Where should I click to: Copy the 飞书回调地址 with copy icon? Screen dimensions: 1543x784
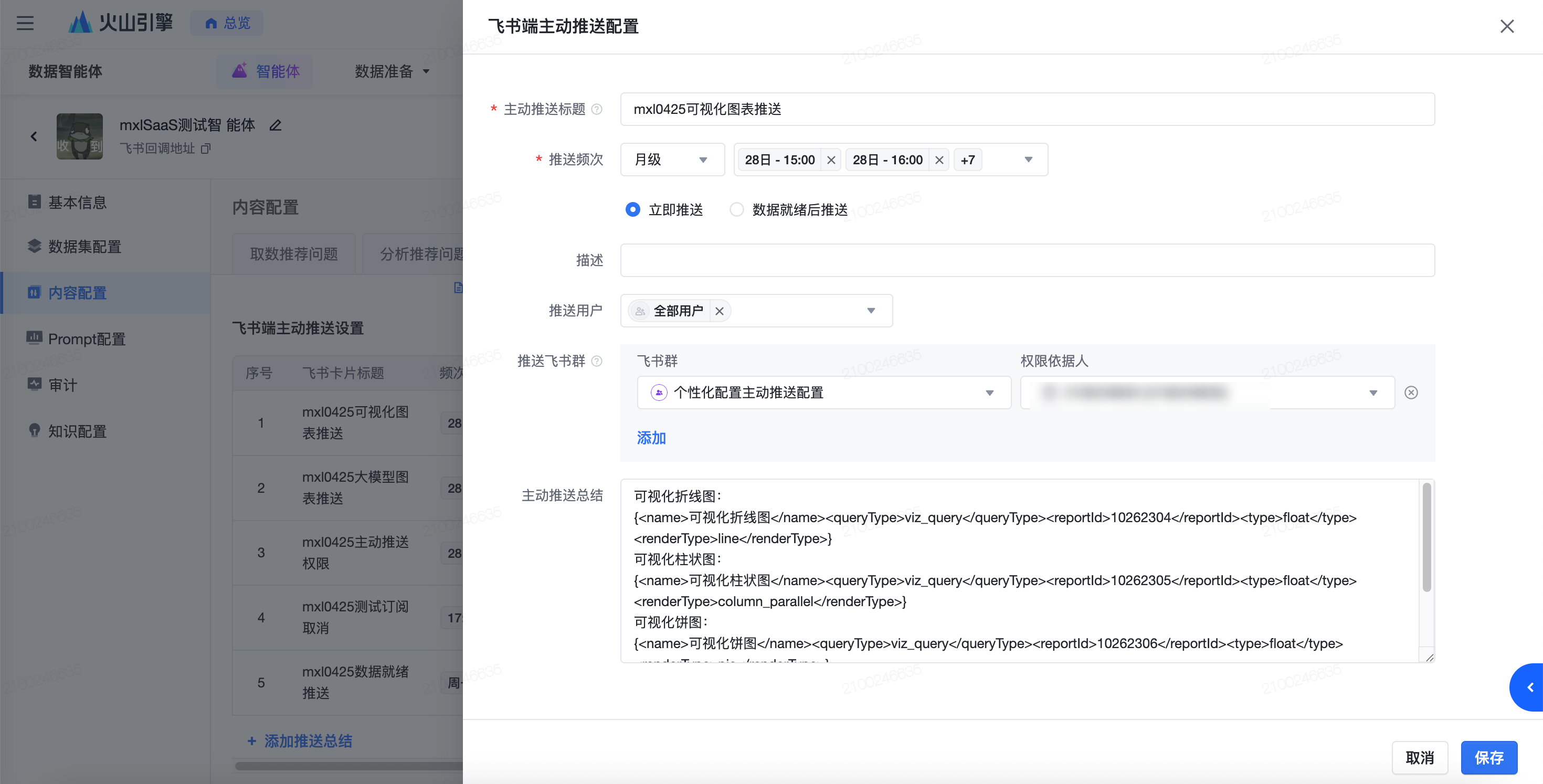coord(205,149)
